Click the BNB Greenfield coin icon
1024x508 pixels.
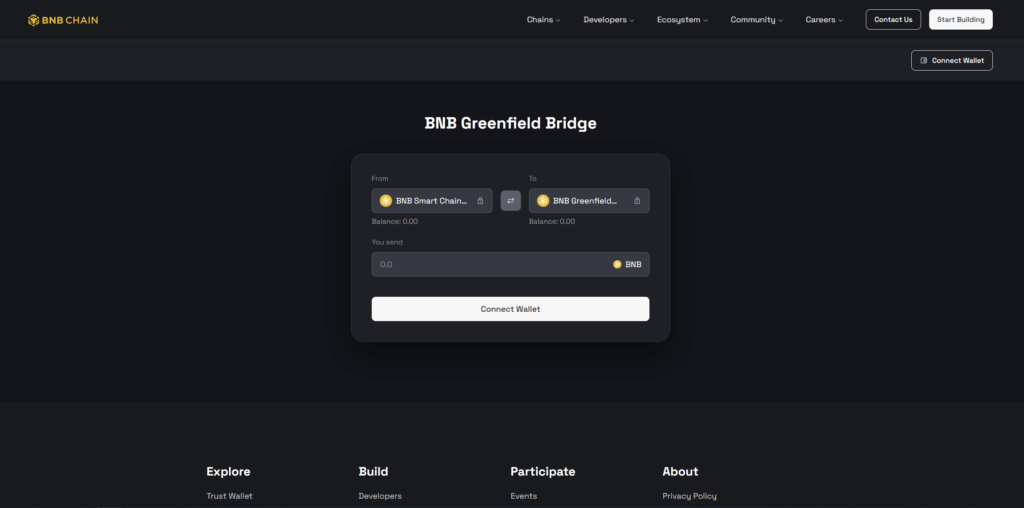pos(543,201)
